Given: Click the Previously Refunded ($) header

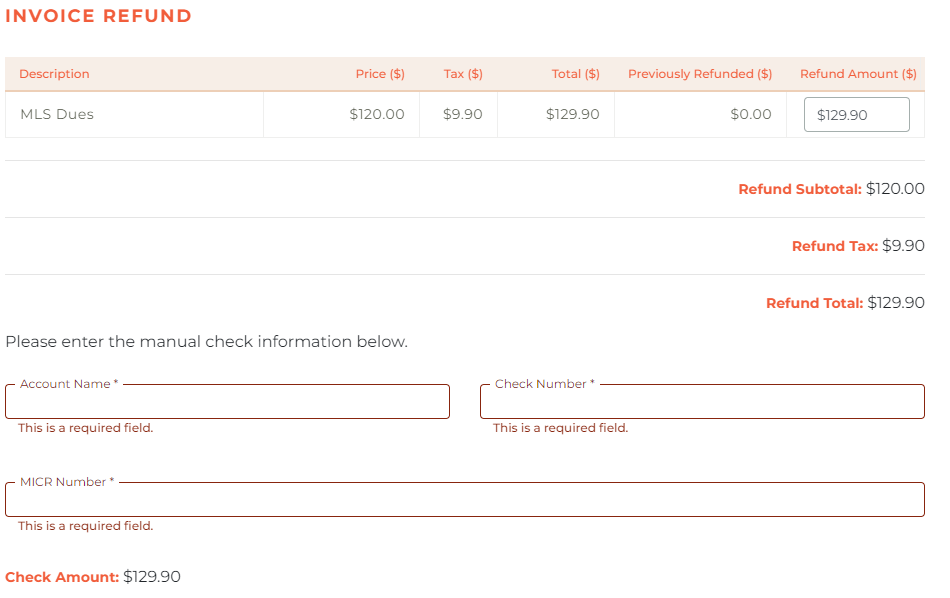Looking at the screenshot, I should point(700,74).
